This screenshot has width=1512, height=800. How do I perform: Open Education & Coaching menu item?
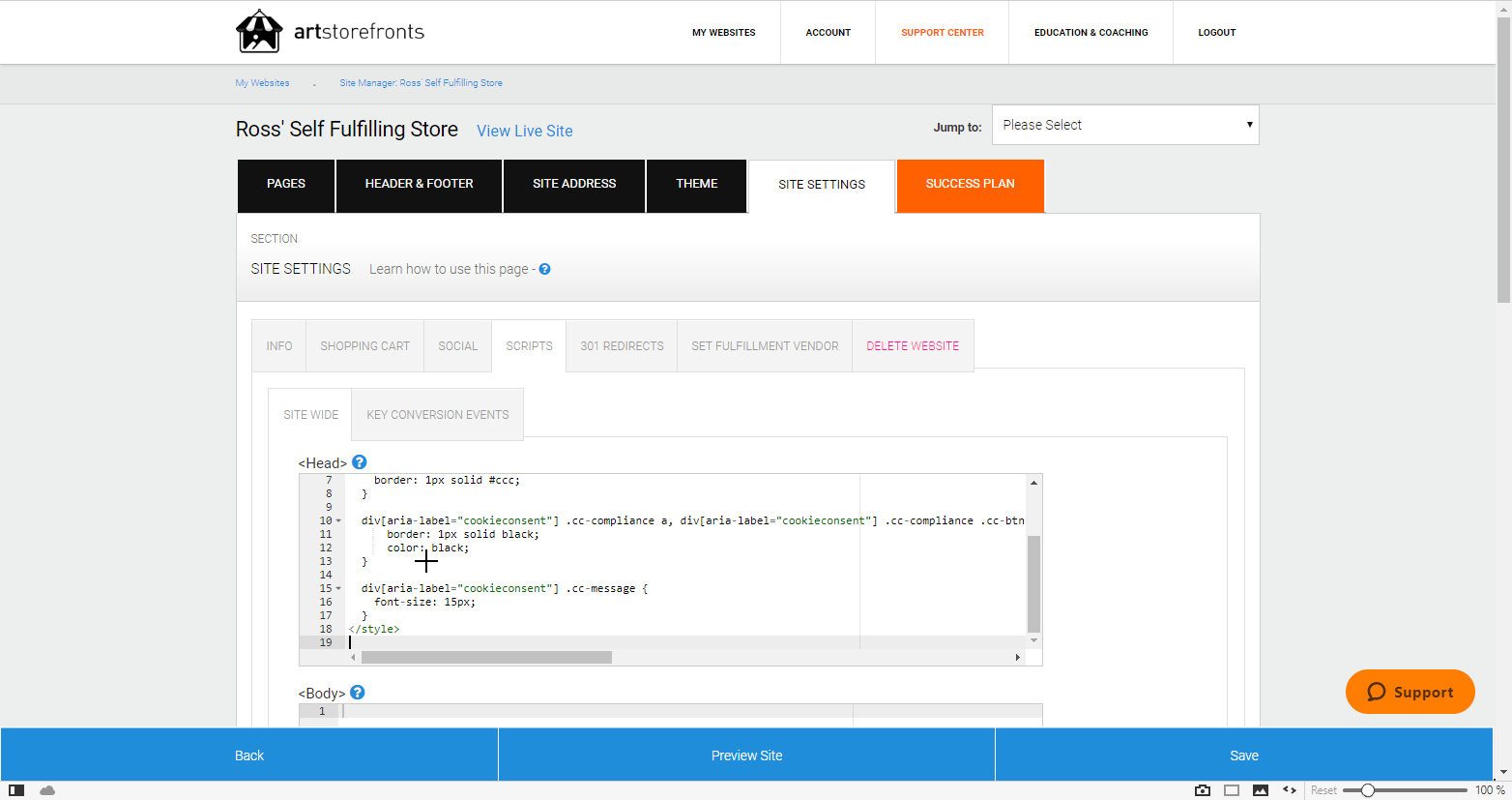click(x=1091, y=33)
